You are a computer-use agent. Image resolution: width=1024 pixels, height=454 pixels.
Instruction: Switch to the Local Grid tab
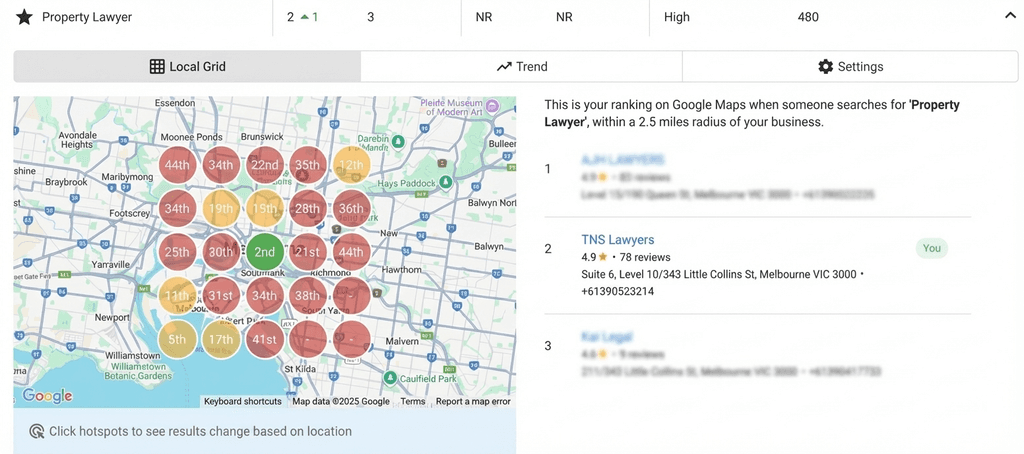tap(187, 67)
